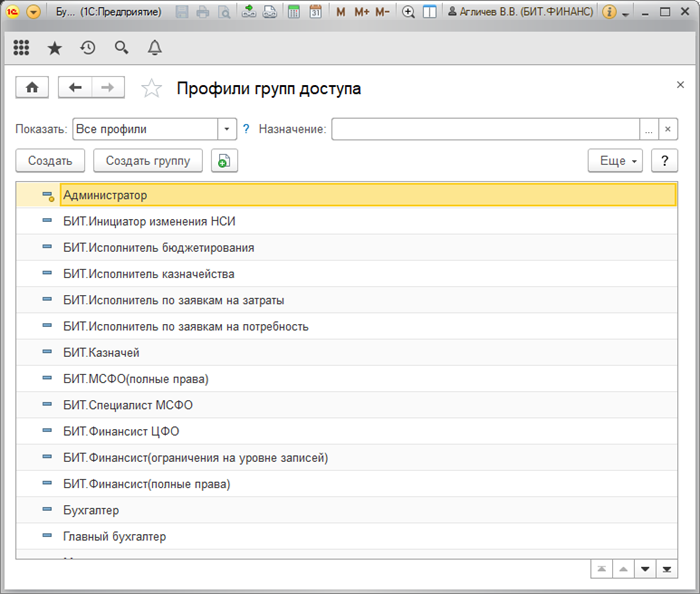
Task: Open Favorites star in top panel
Action: [54, 48]
